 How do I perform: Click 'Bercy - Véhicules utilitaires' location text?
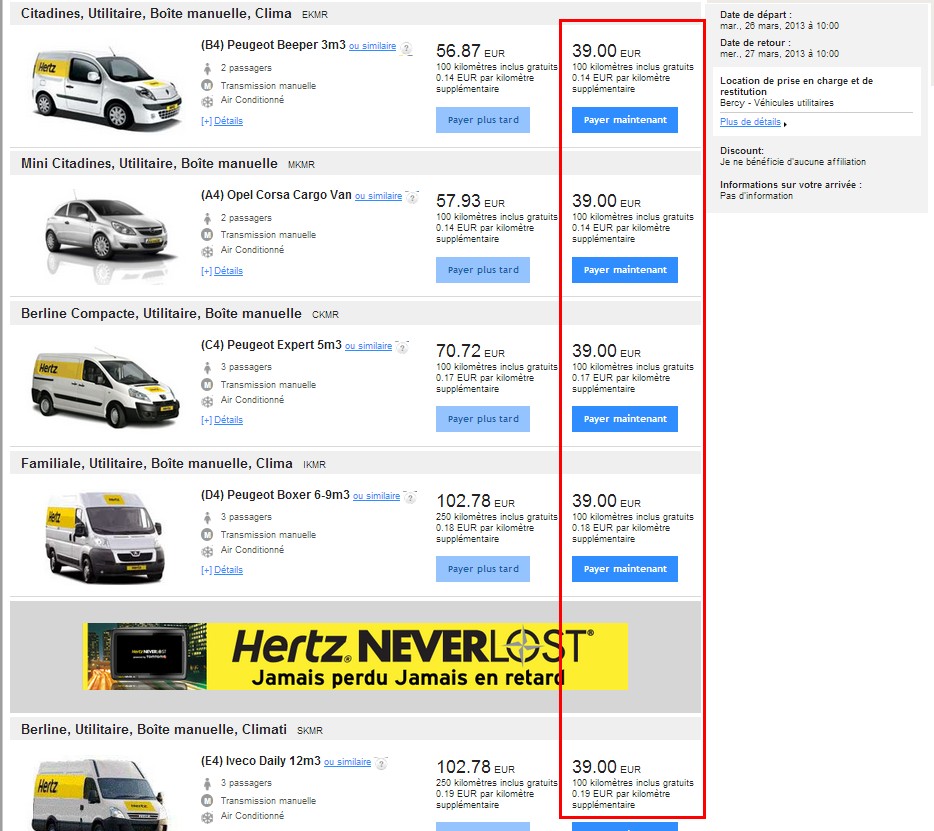coord(777,103)
